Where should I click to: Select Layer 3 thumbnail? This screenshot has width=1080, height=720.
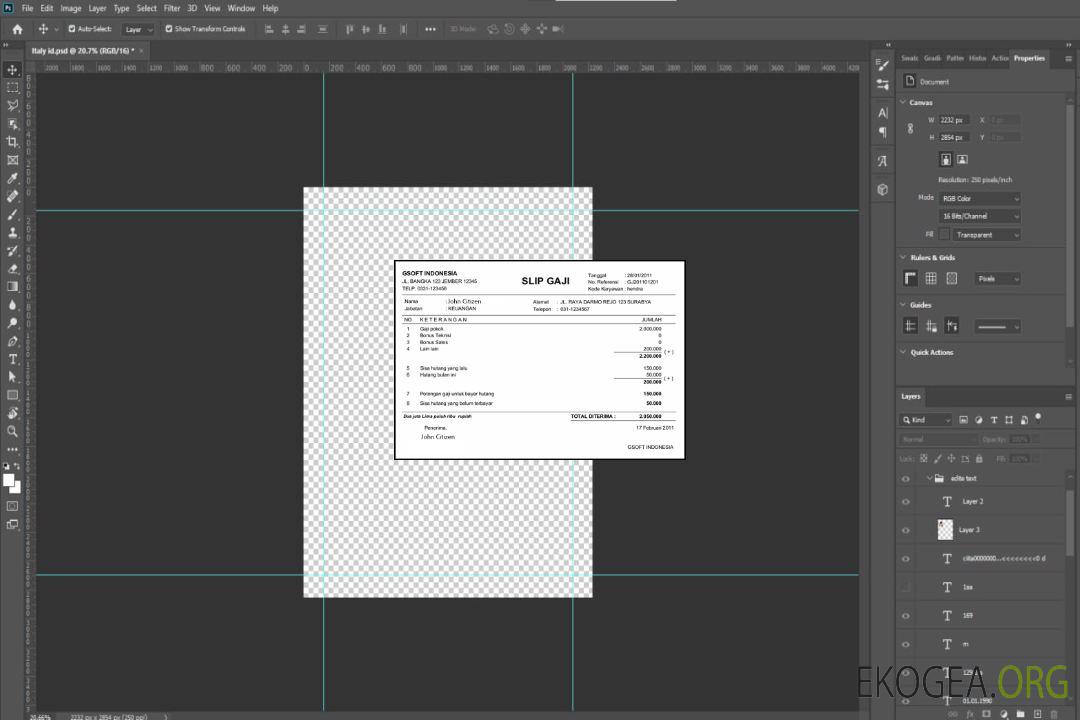point(946,530)
